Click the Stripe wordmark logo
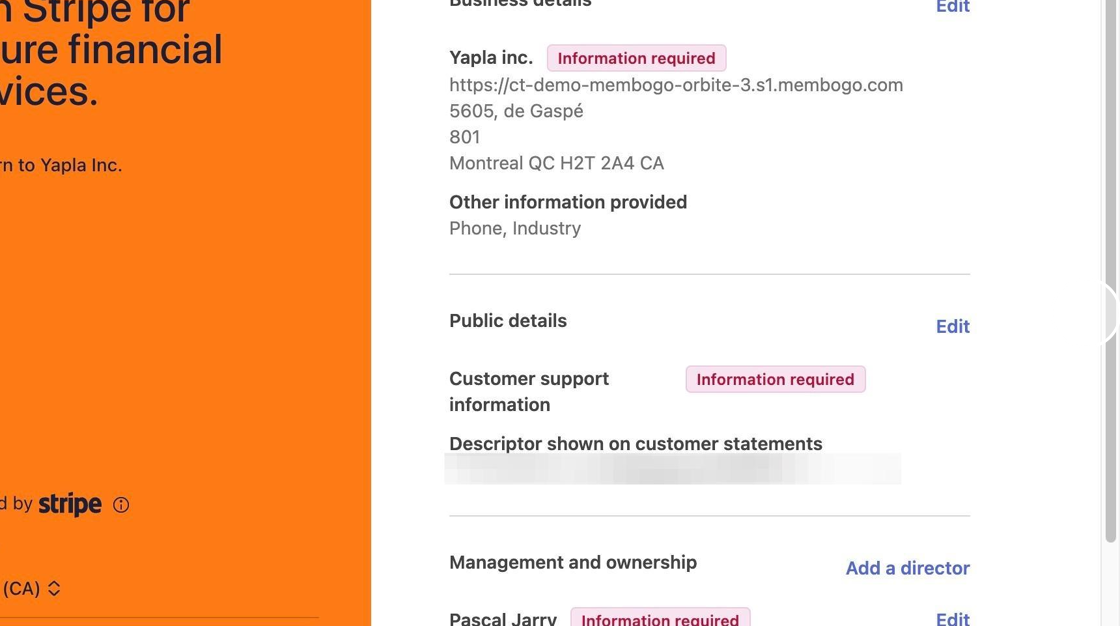 70,505
